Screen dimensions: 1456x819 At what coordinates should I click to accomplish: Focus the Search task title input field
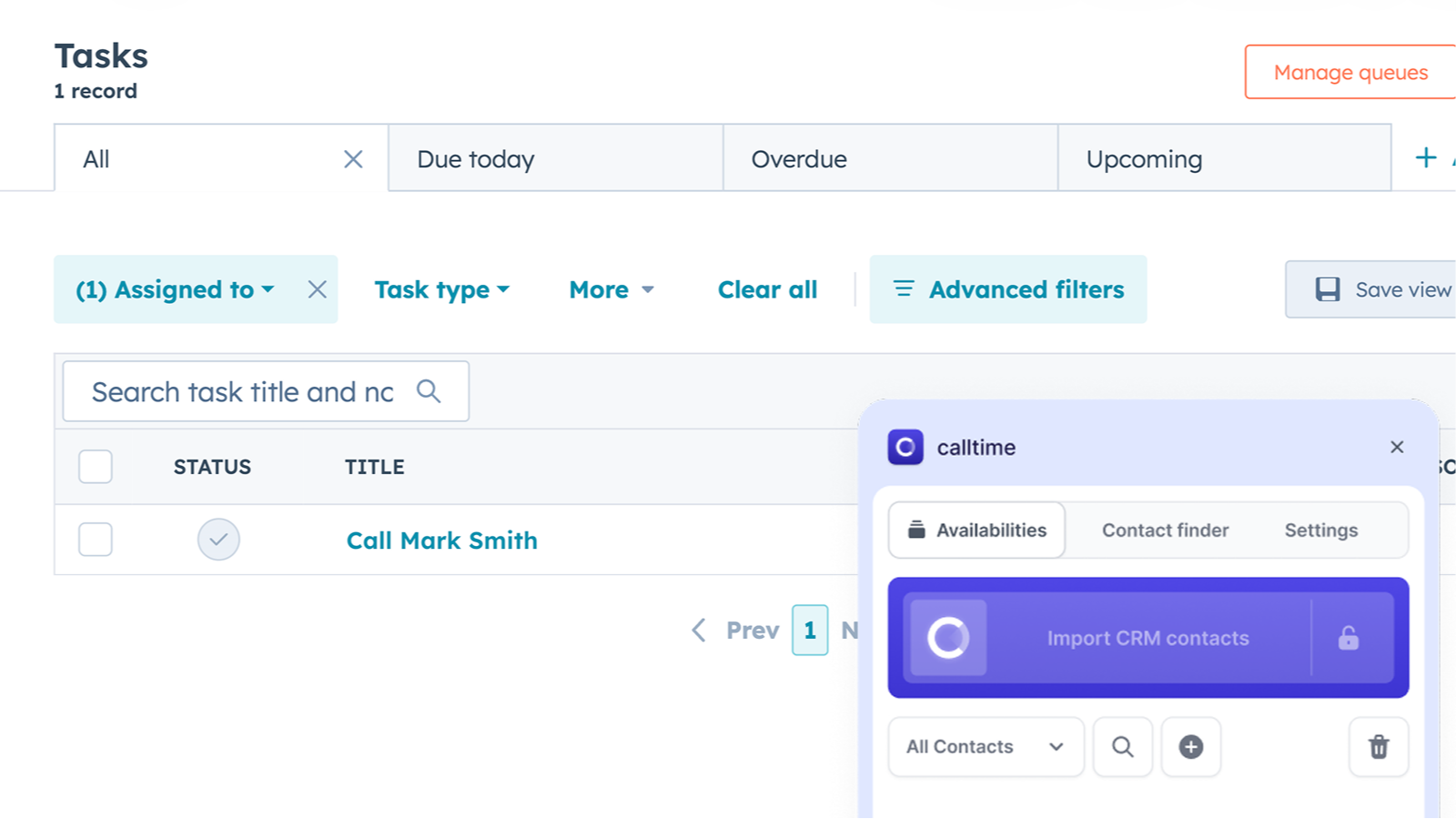pos(242,392)
